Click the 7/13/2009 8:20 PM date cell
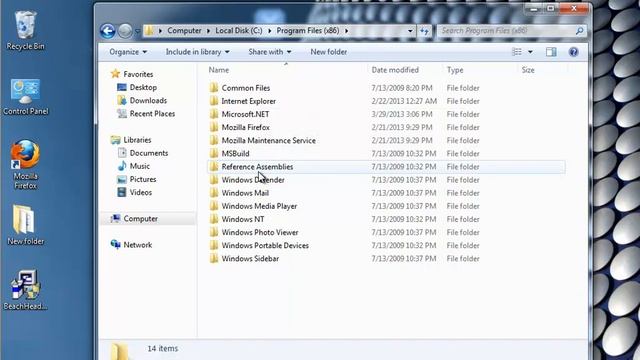Viewport: 640px width, 360px height. [402, 88]
